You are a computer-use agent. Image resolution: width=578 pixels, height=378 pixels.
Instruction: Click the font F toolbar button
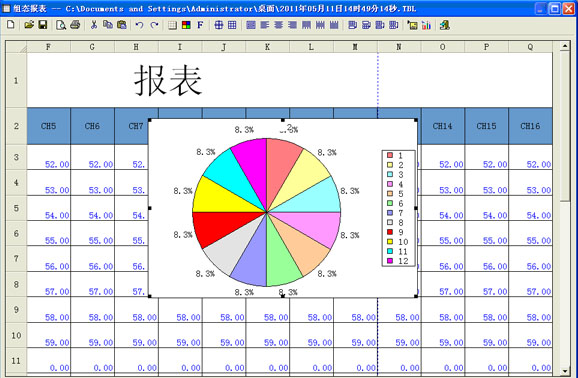[x=200, y=25]
